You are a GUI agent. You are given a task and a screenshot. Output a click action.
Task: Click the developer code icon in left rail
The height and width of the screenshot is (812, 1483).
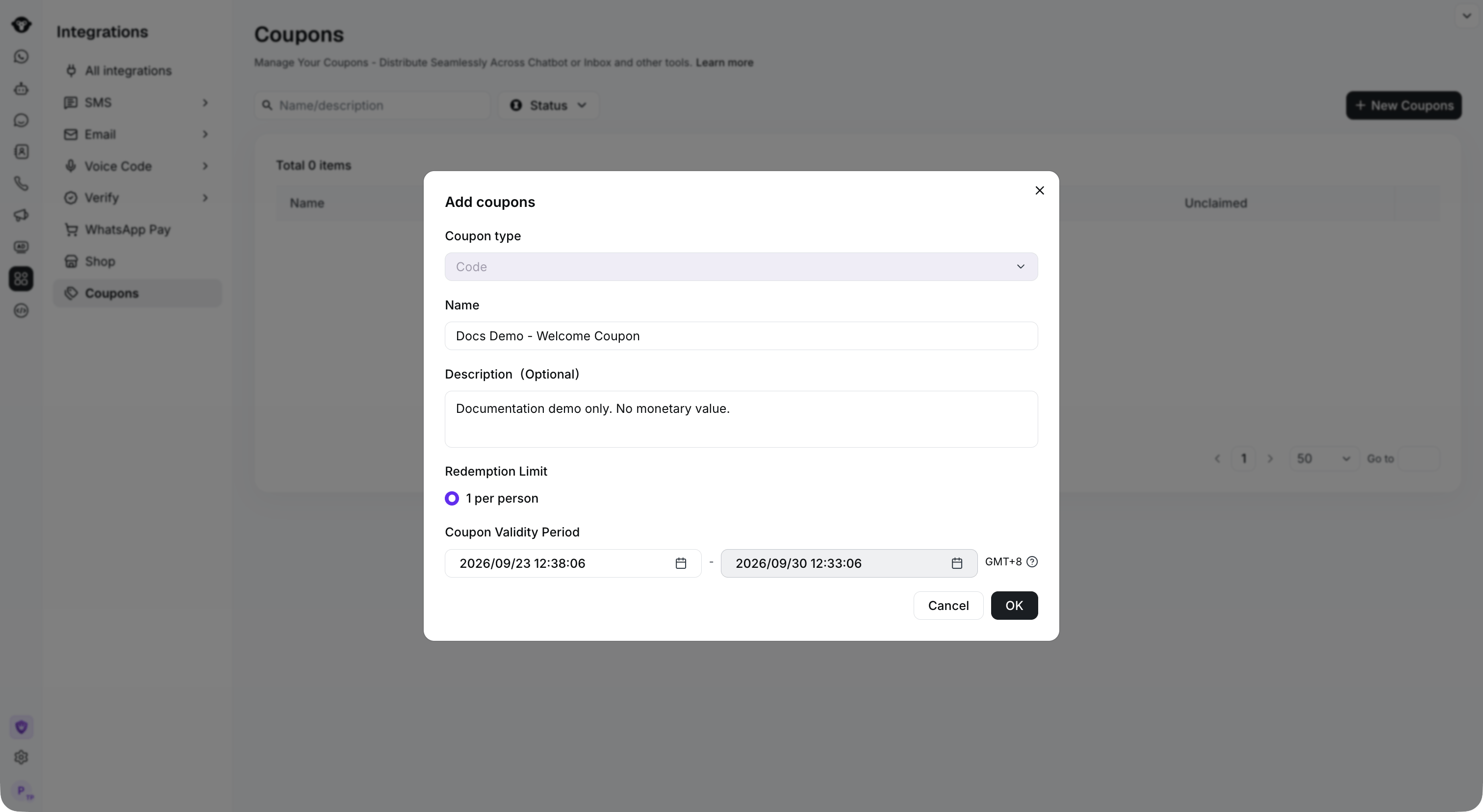tap(21, 311)
